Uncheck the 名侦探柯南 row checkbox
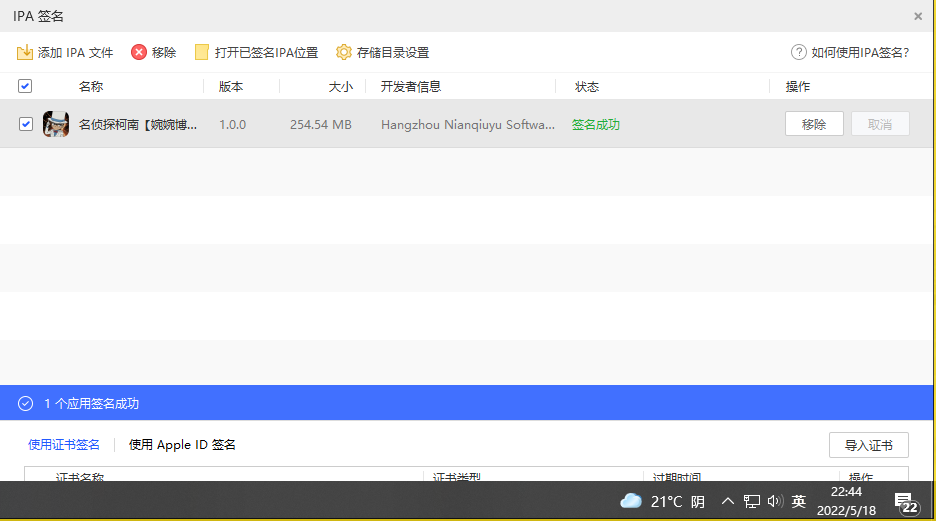This screenshot has width=936, height=521. 26,125
